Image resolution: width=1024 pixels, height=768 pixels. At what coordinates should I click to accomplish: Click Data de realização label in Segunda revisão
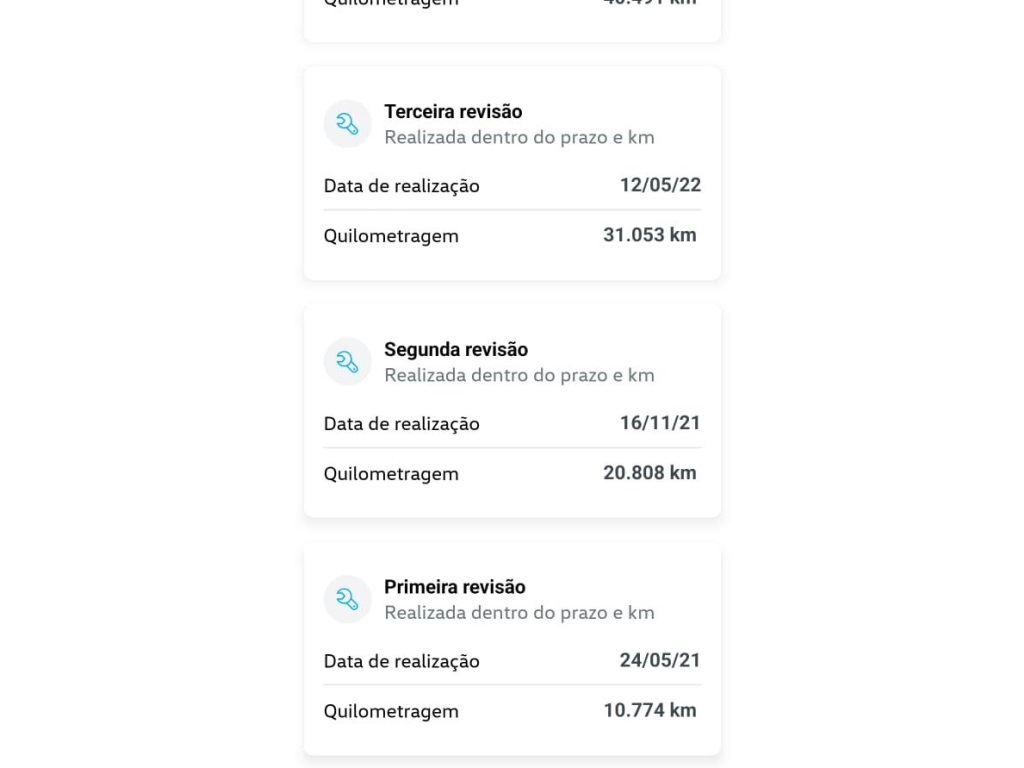pos(402,424)
